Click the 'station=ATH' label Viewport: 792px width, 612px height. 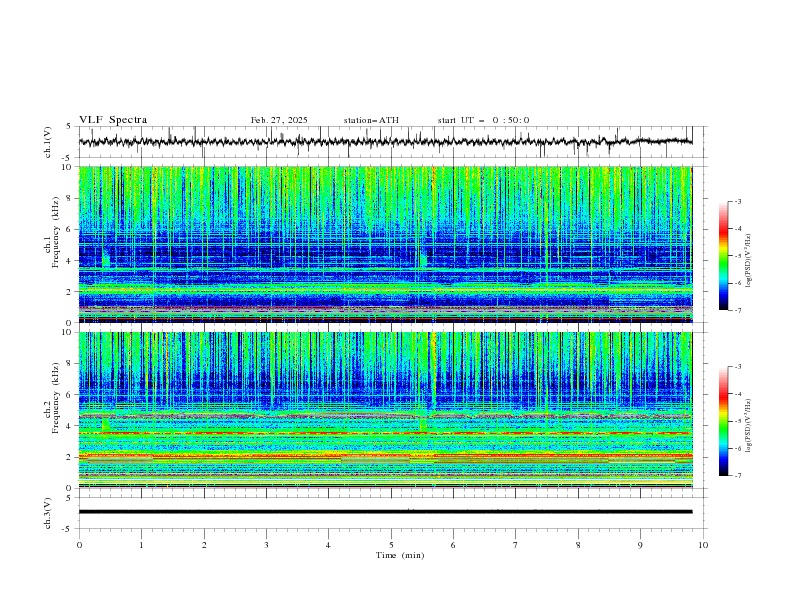371,120
